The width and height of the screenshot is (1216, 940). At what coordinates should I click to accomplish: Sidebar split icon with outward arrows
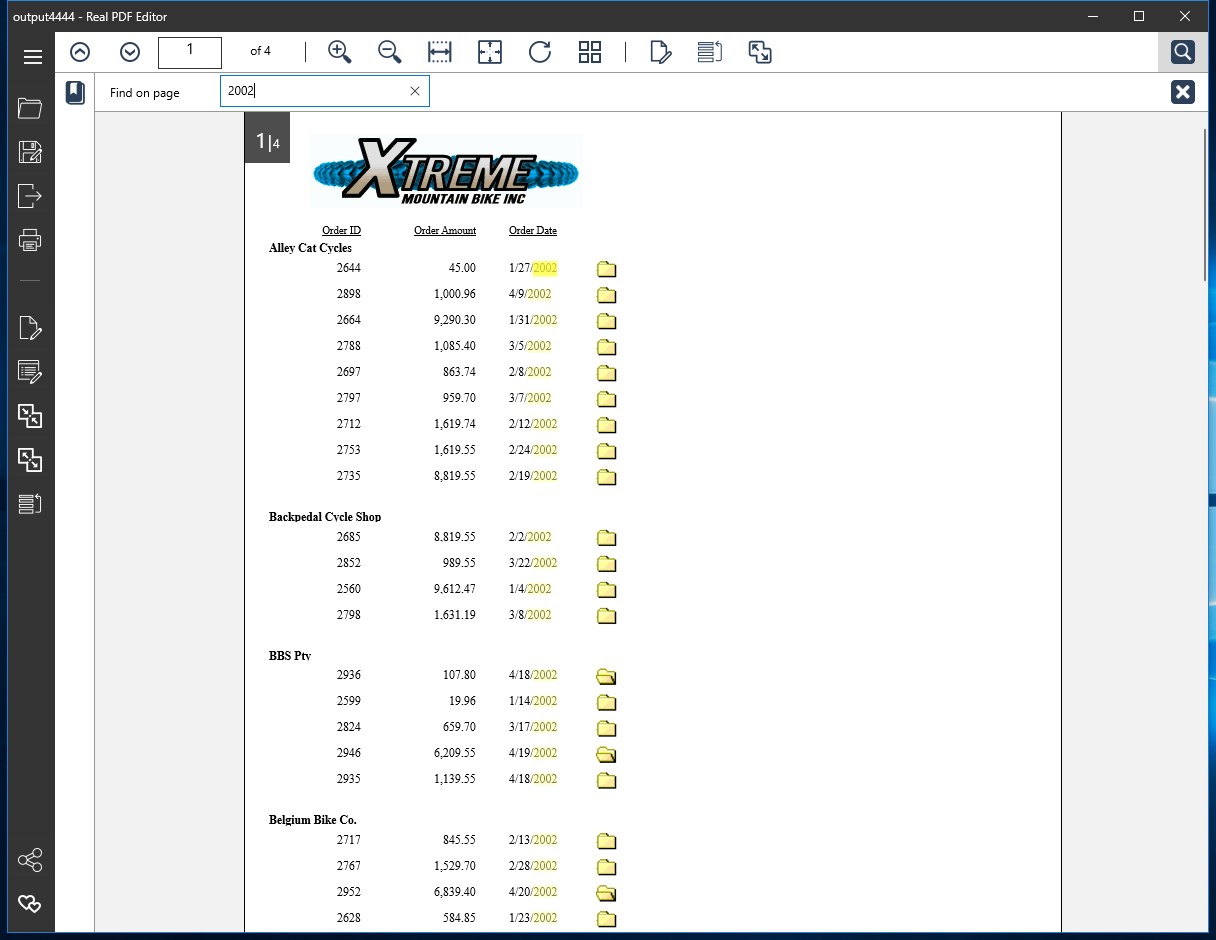(x=30, y=460)
